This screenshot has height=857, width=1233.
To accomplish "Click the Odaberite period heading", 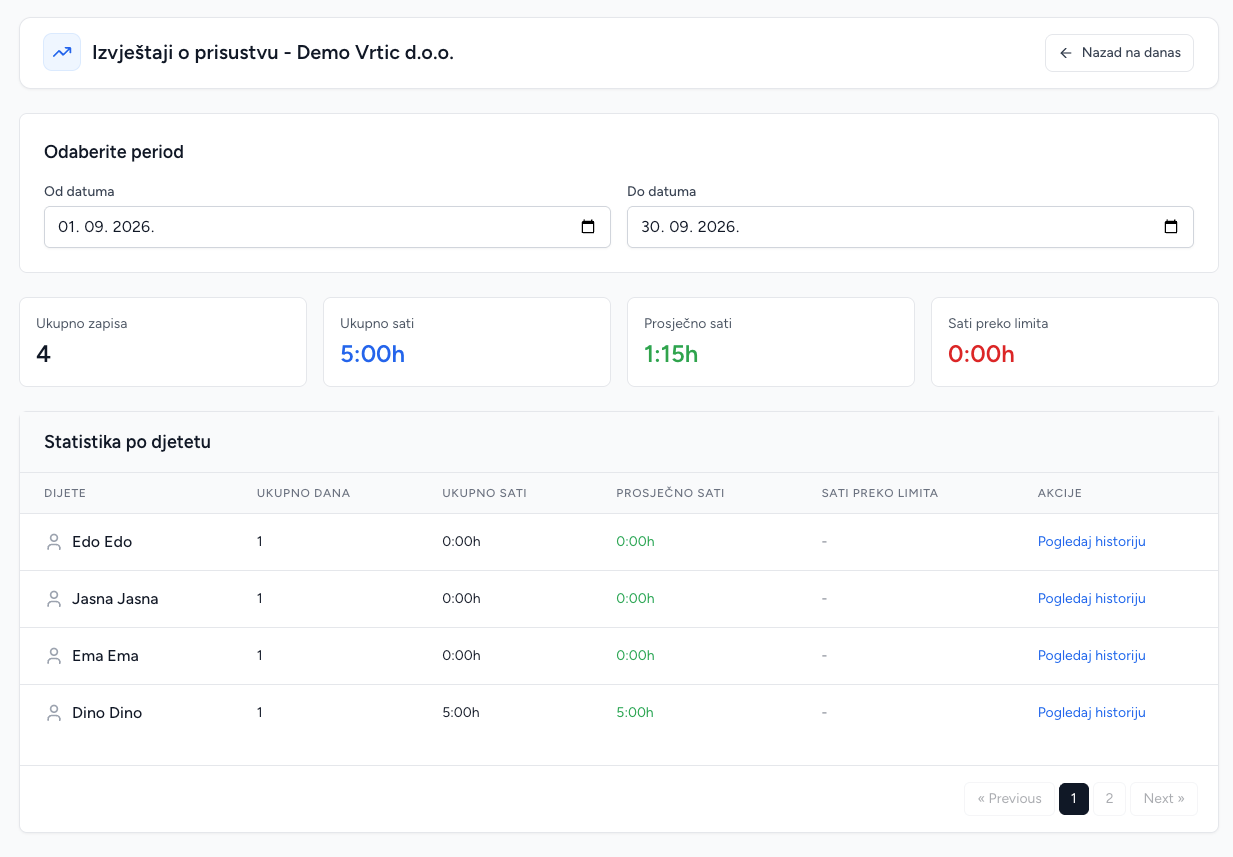I will (114, 152).
